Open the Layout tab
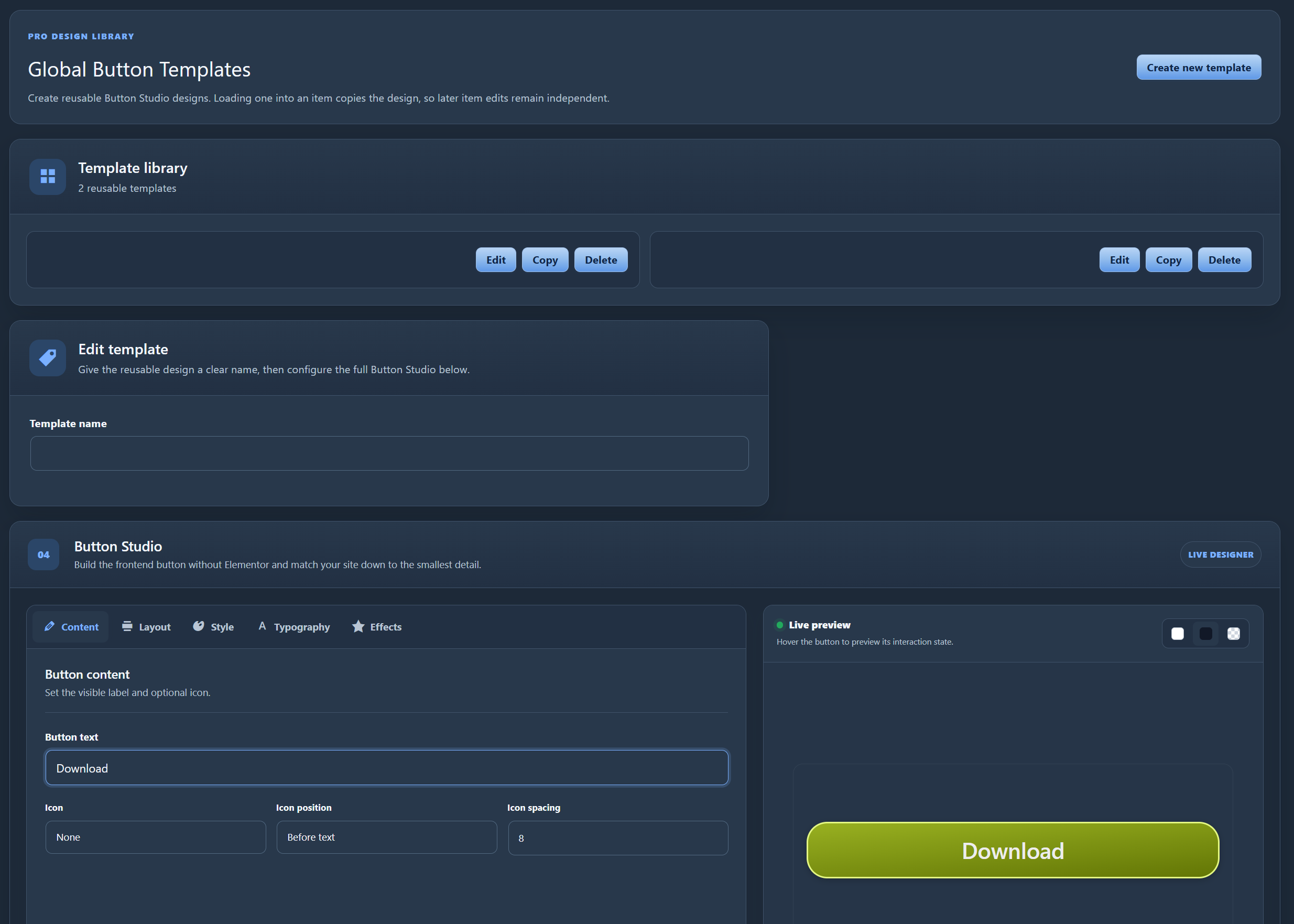 pos(146,627)
